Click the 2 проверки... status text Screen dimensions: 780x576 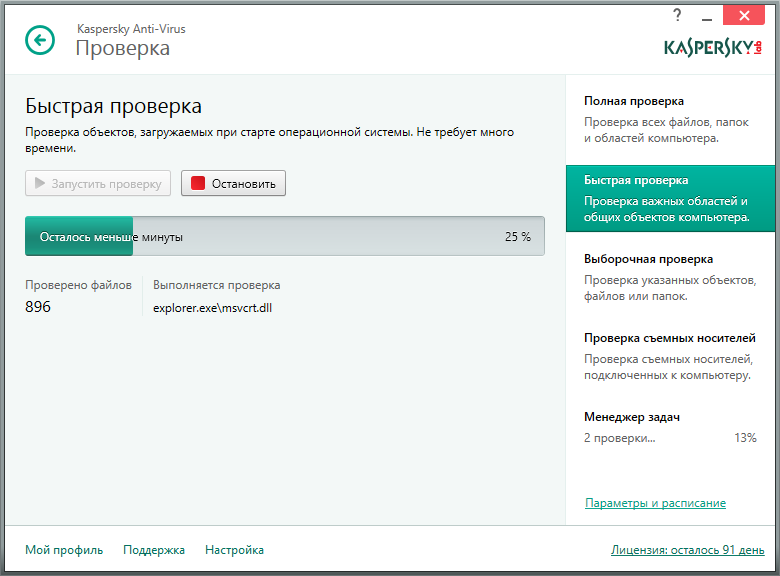(619, 438)
